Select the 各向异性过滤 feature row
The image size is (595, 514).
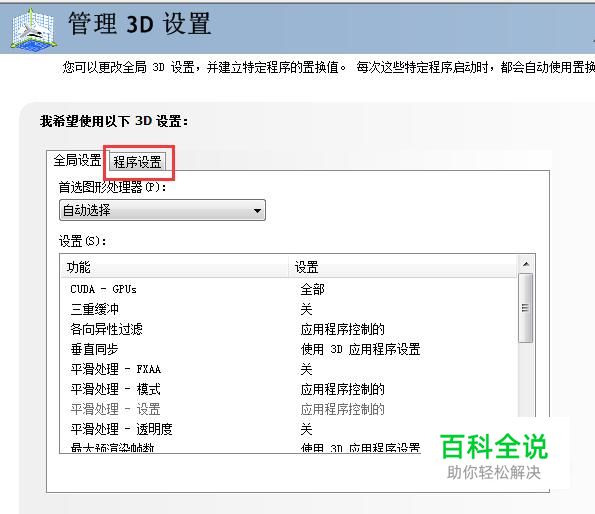(x=289, y=329)
